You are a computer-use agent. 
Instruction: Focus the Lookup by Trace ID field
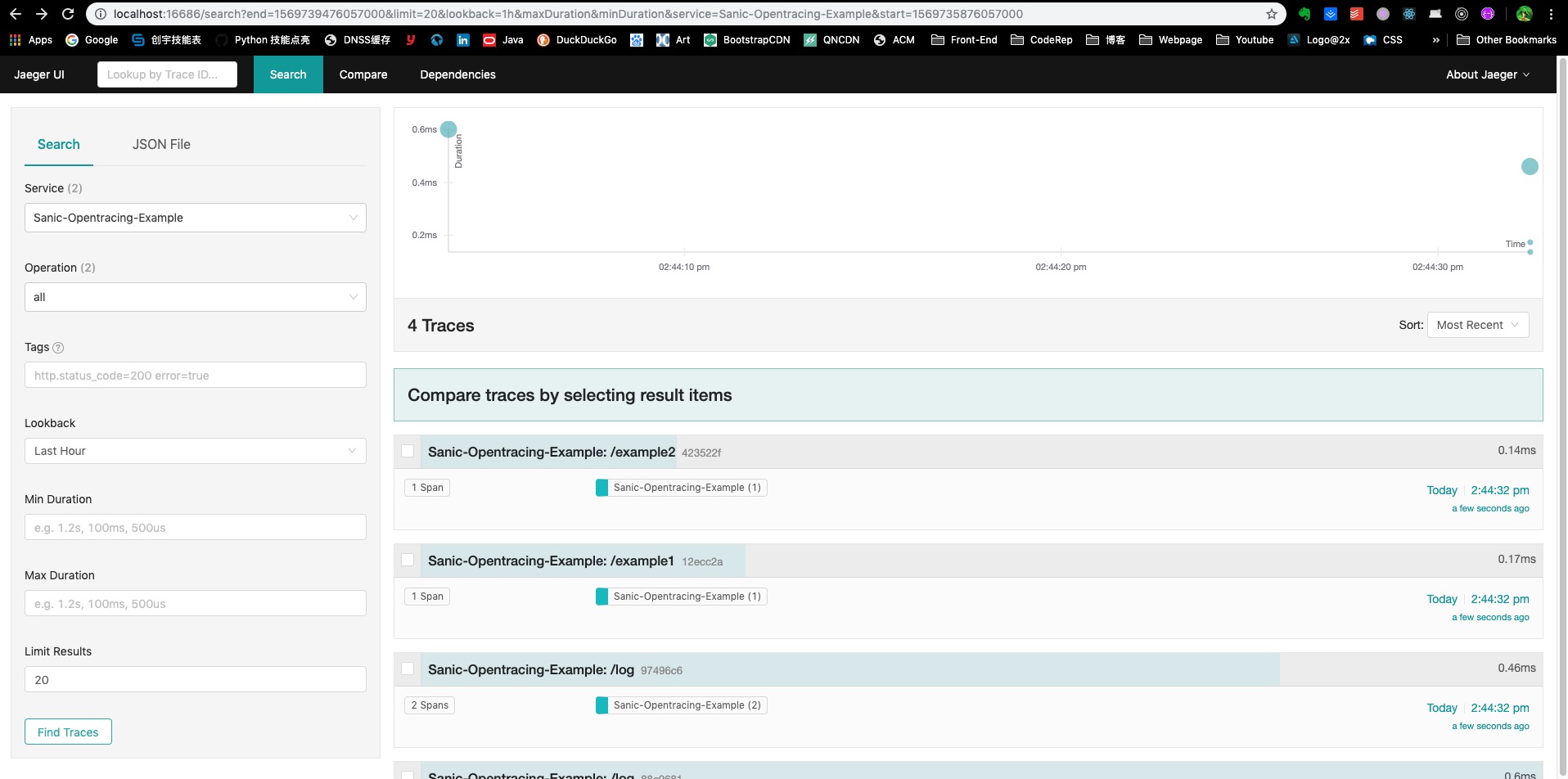[167, 74]
